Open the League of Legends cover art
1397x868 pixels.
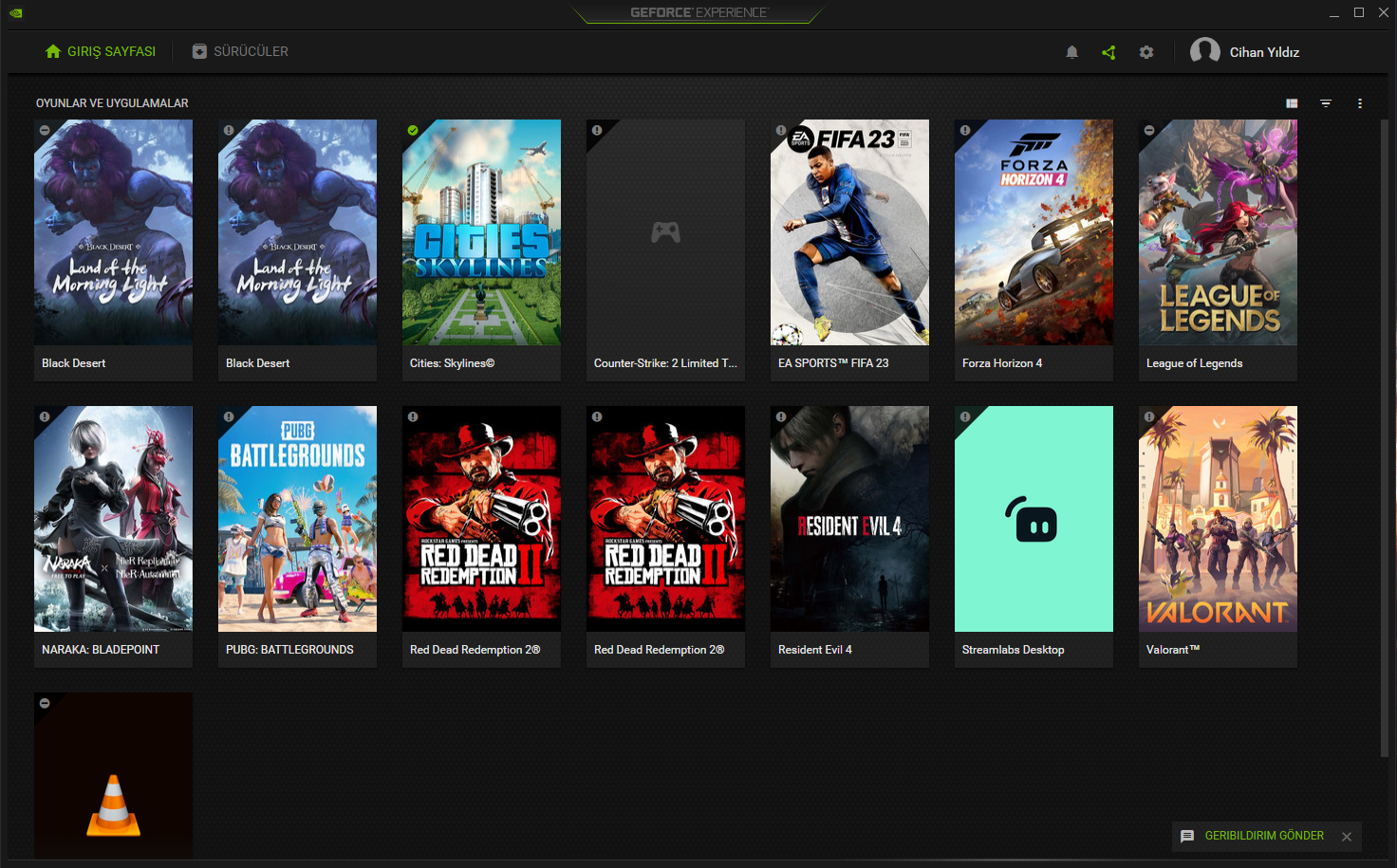(x=1218, y=232)
